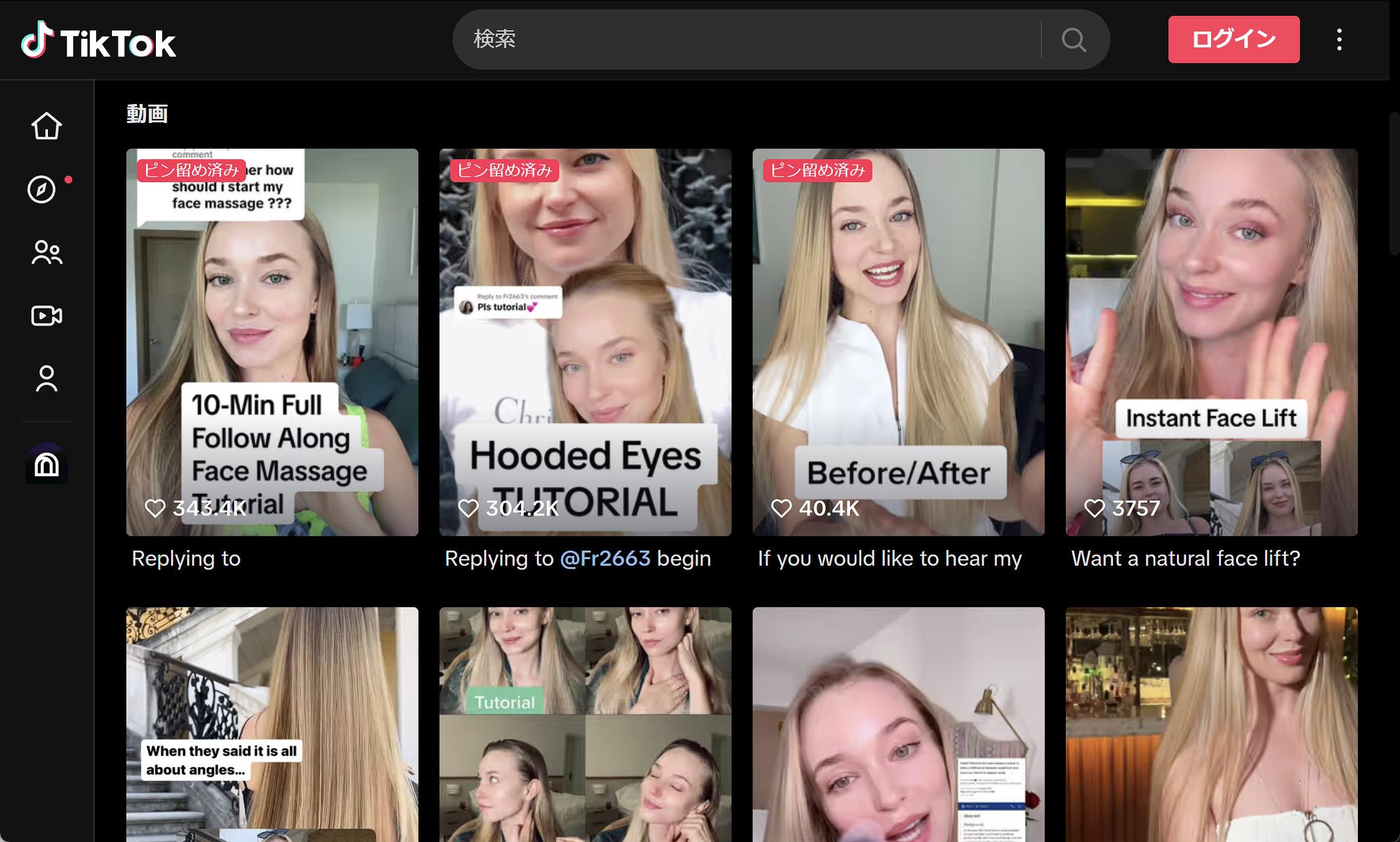1400x842 pixels.
Task: Click caption 'If you would like to hear my'
Action: (889, 558)
